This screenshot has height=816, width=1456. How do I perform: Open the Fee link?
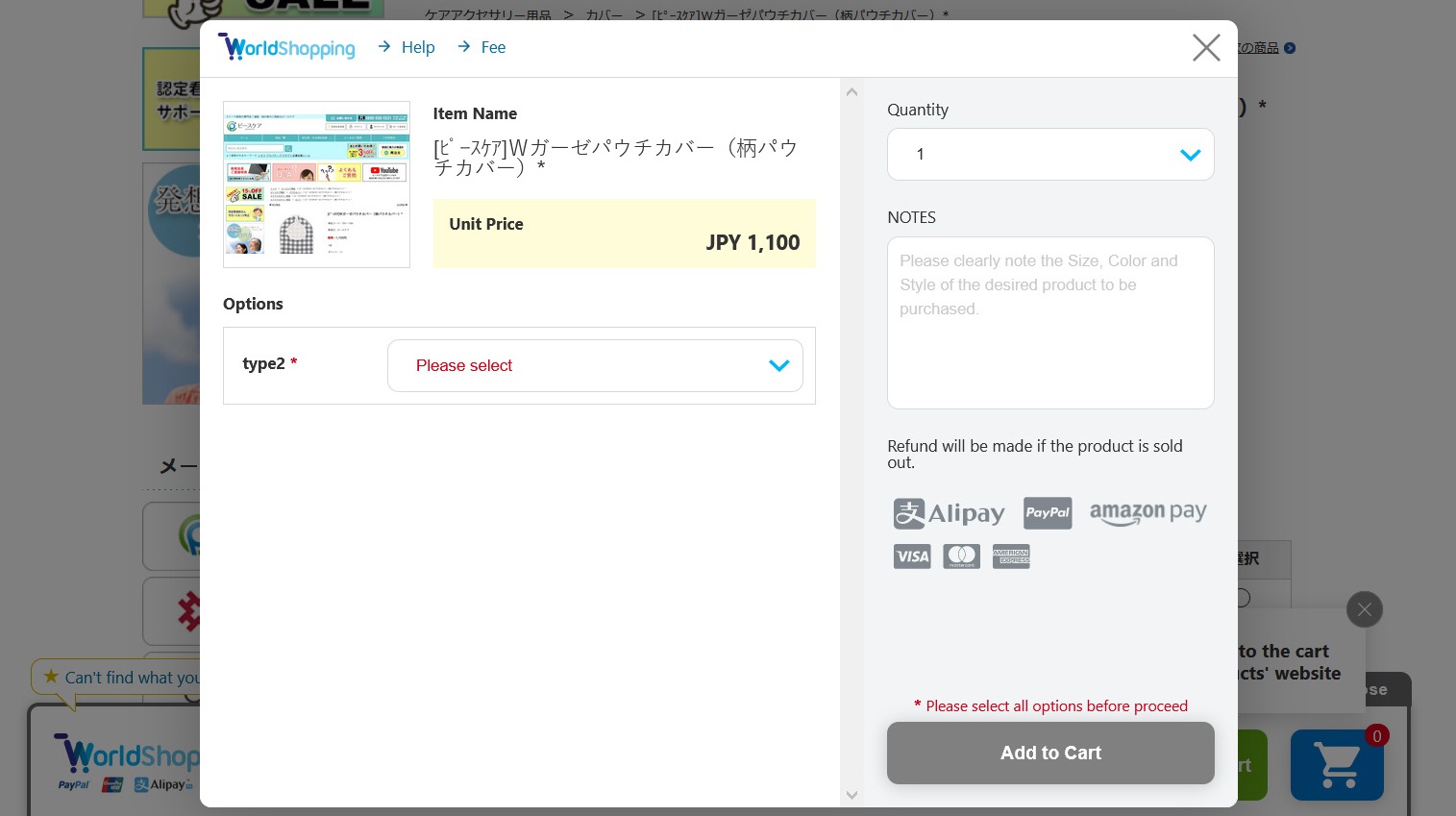[492, 47]
